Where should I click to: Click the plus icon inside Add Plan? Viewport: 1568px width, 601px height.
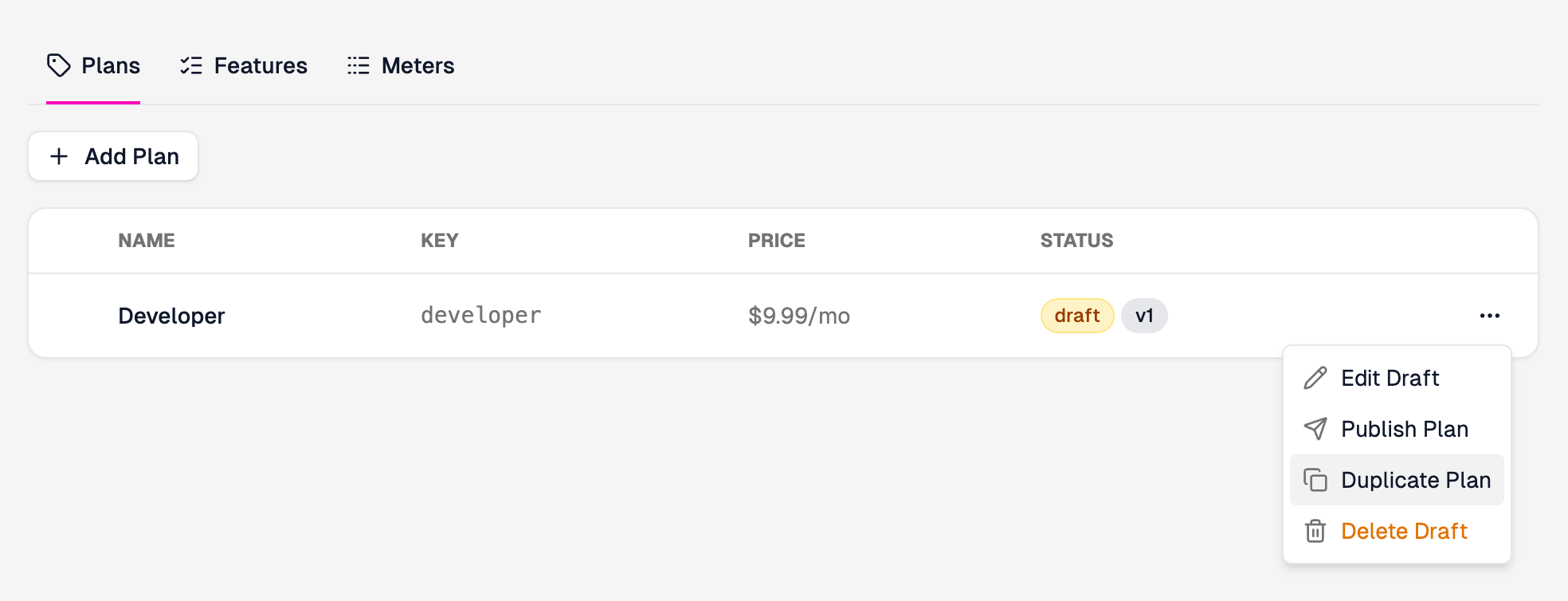click(60, 156)
